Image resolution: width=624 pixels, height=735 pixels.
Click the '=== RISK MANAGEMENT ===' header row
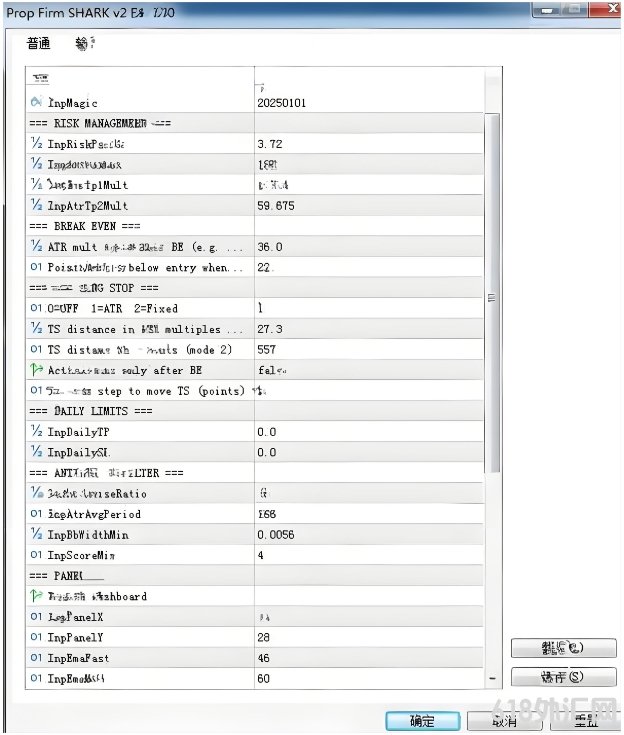pos(255,123)
